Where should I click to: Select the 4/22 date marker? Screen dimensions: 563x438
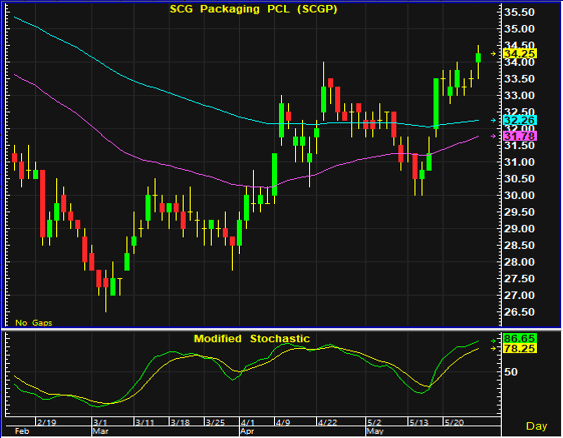(x=327, y=422)
